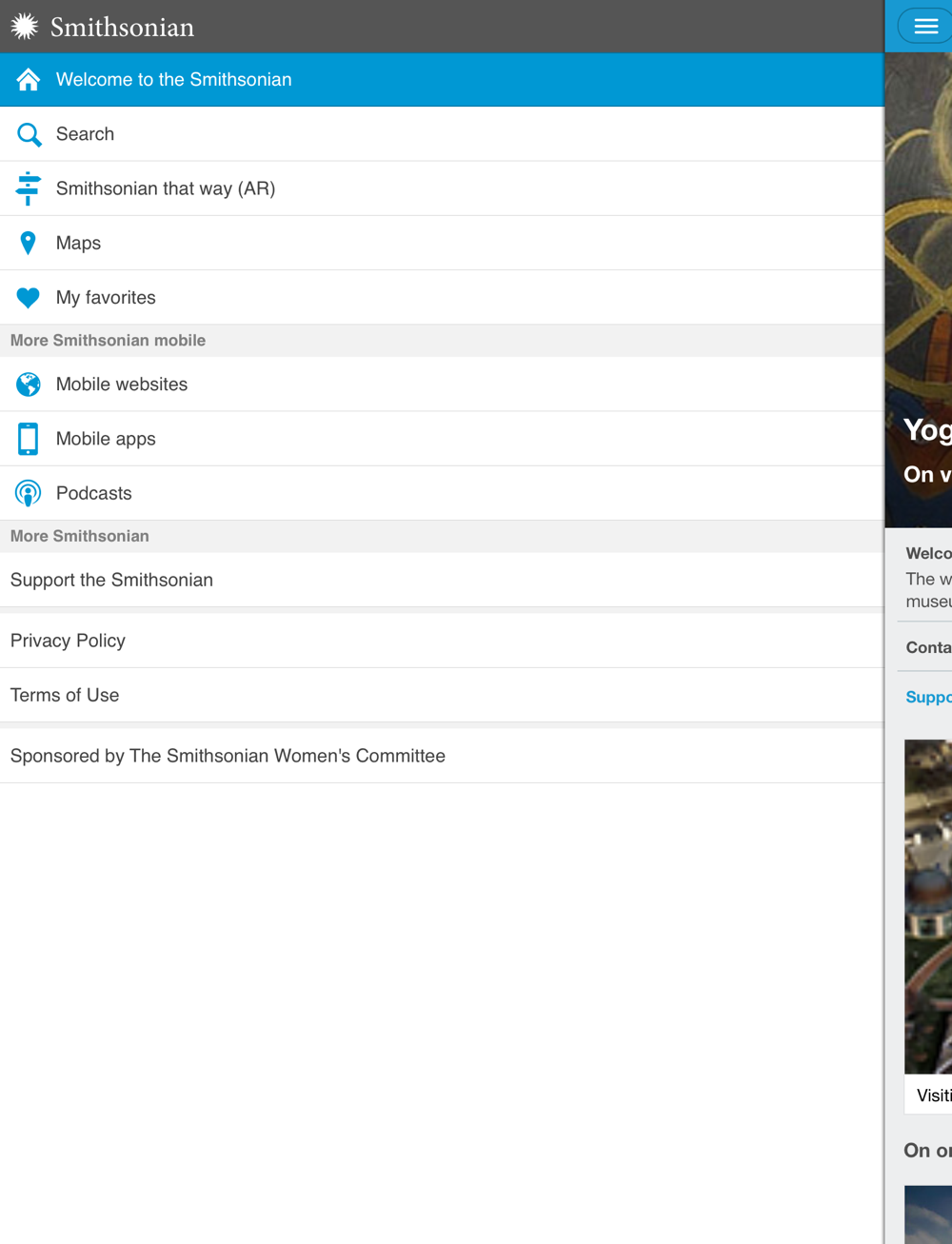Image resolution: width=952 pixels, height=1244 pixels.
Task: Open the Privacy Policy link
Action: point(68,641)
